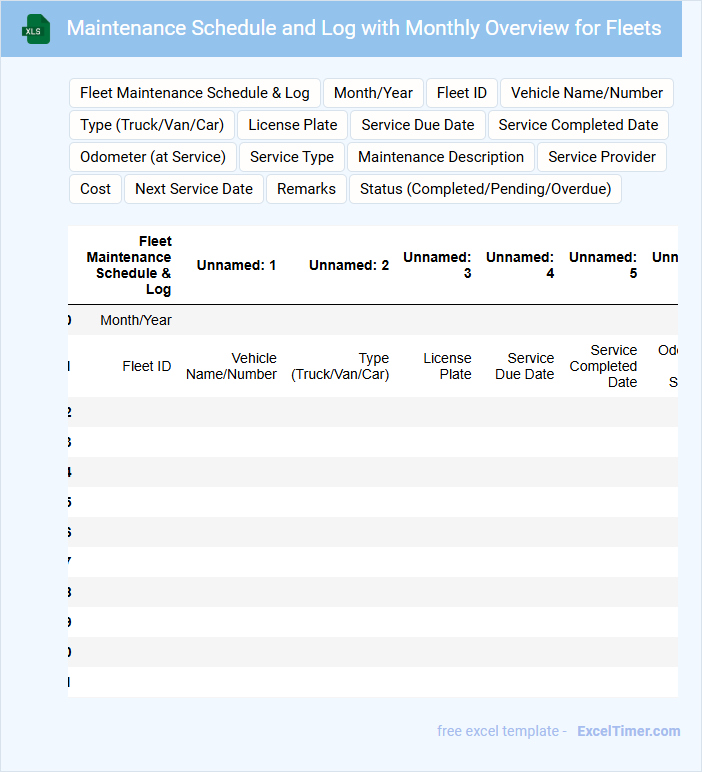
Task: Choose the Fleet ID tag
Action: 462,93
